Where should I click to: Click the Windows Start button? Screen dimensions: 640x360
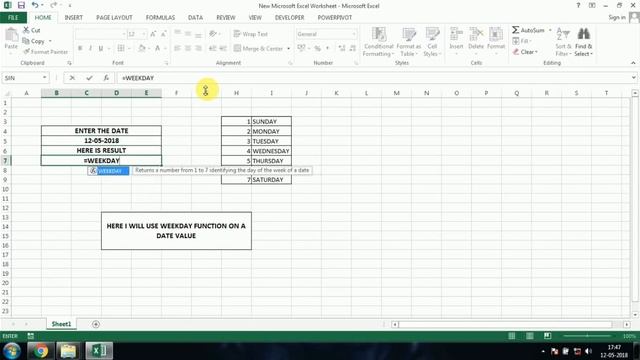[x=11, y=351]
